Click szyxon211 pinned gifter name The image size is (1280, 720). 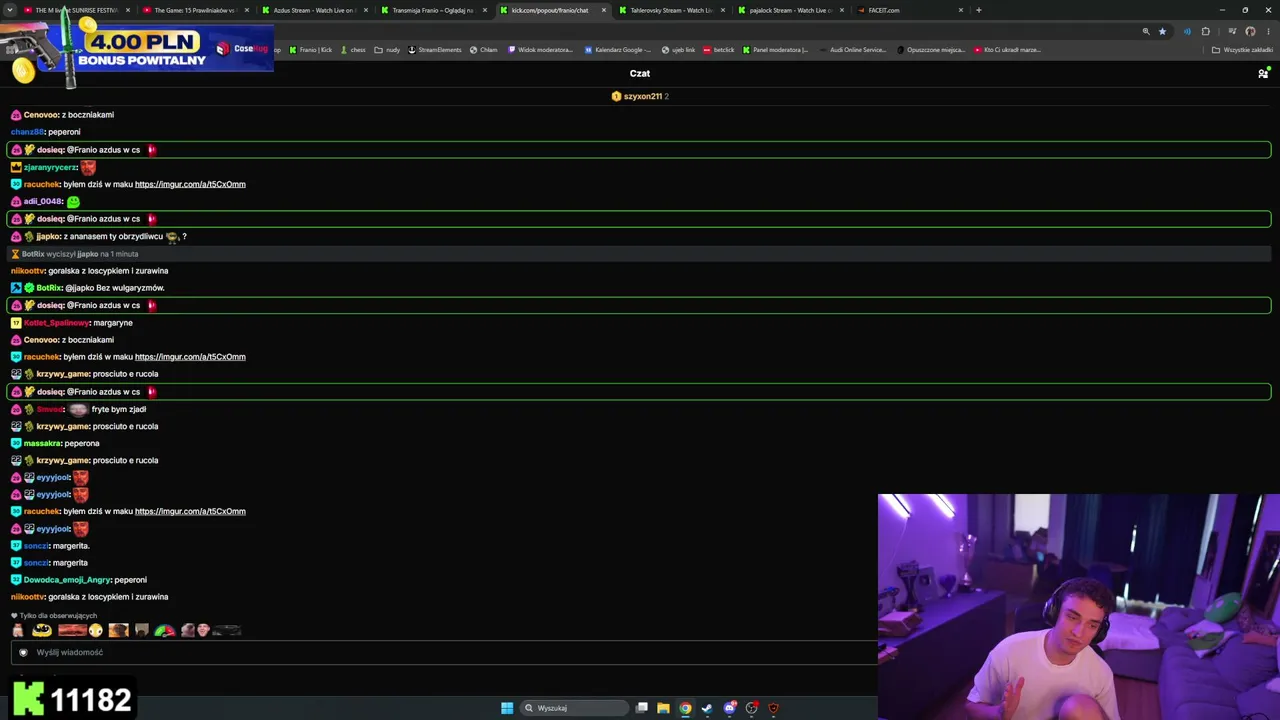point(642,96)
